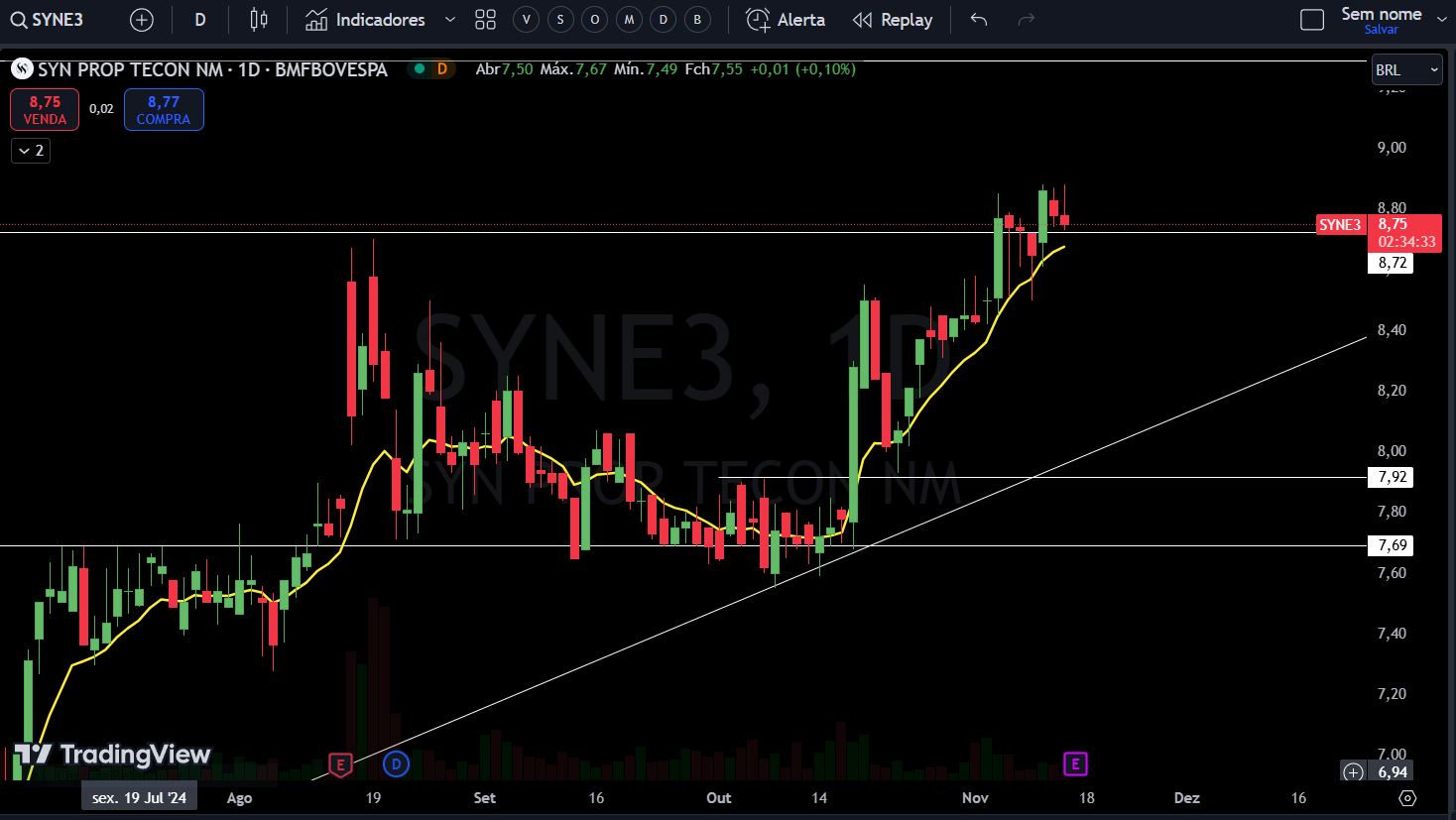Screen dimensions: 1456x820
Task: Undo the last chart action
Action: [979, 20]
